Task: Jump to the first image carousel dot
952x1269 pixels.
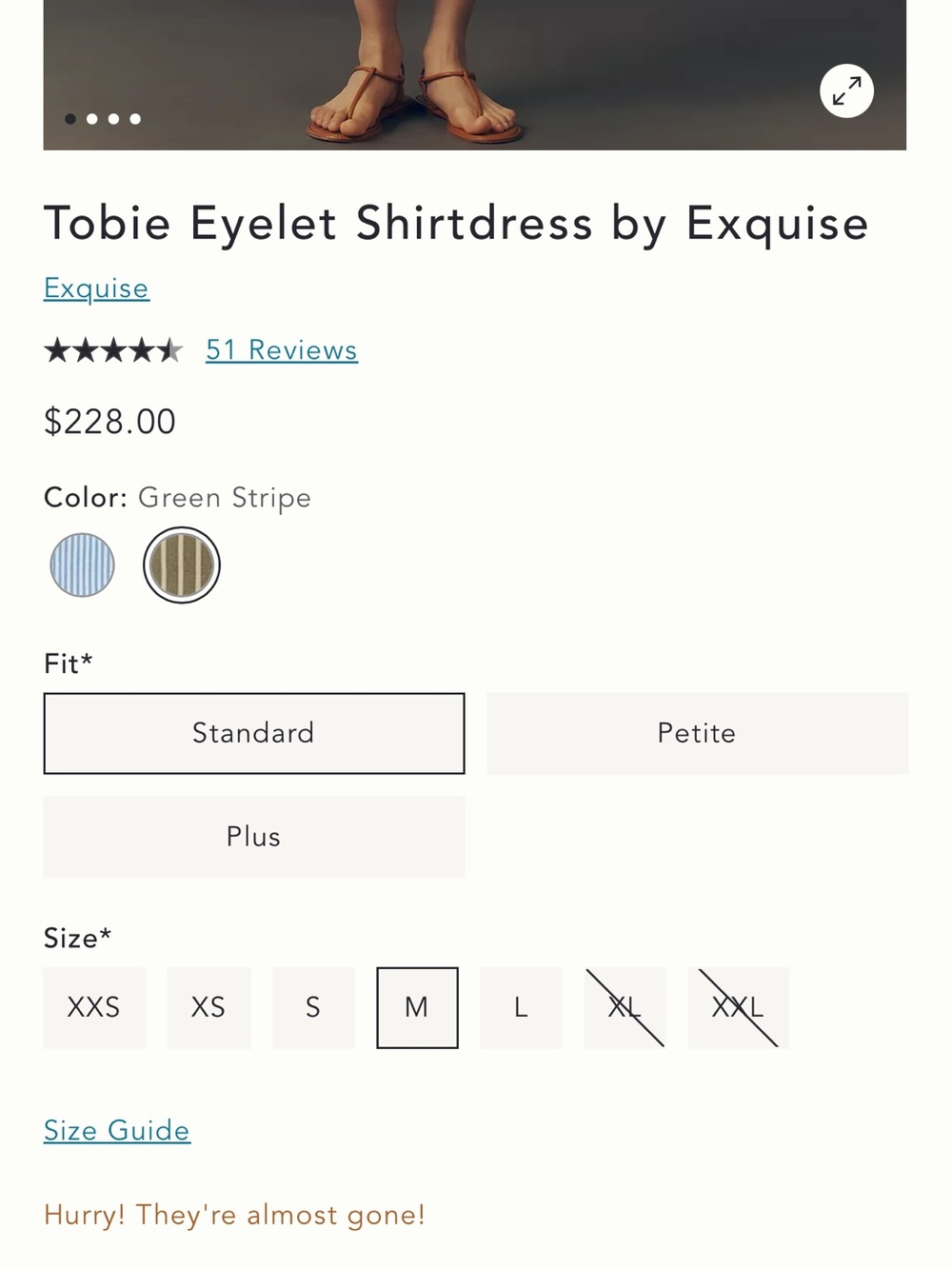Action: [70, 119]
